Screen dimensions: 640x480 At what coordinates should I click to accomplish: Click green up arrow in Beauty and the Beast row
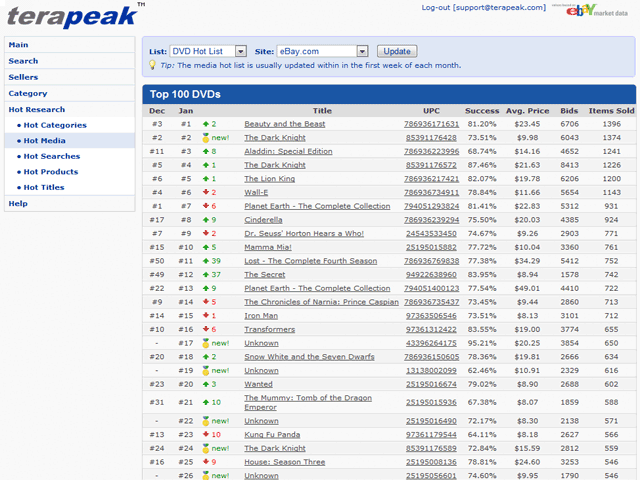[206, 124]
